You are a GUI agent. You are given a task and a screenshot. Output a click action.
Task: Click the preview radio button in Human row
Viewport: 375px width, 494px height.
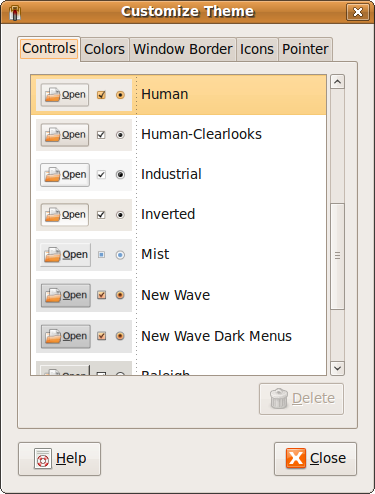[120, 95]
